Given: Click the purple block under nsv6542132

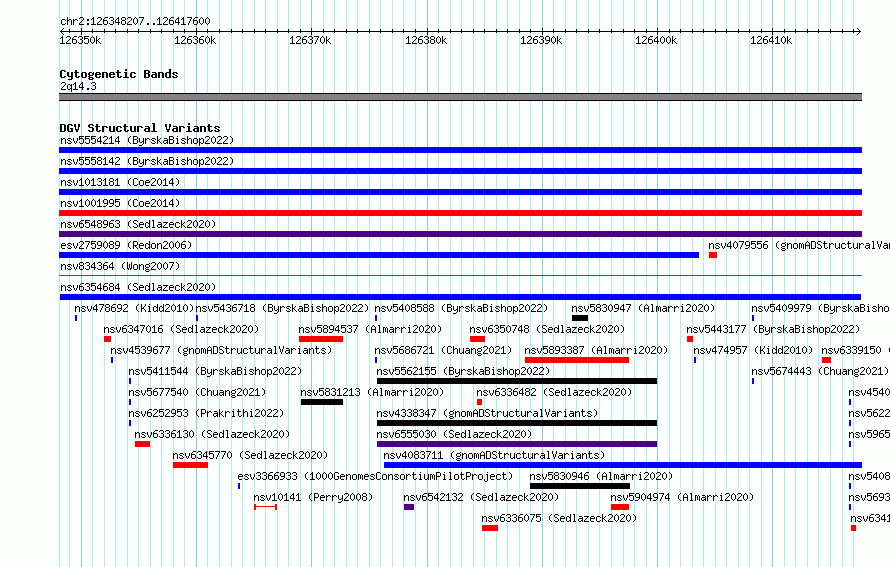Looking at the screenshot, I should 409,507.
